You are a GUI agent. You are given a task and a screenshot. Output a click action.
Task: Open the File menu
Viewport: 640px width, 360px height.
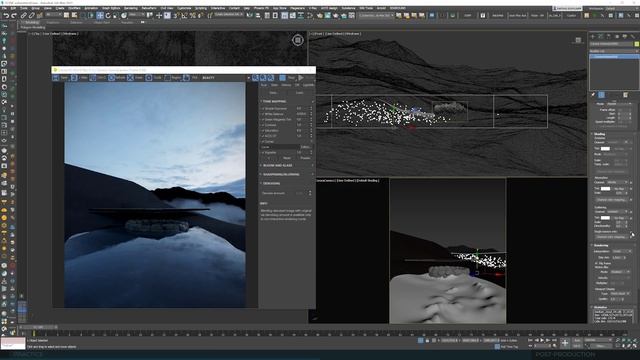coord(4,8)
